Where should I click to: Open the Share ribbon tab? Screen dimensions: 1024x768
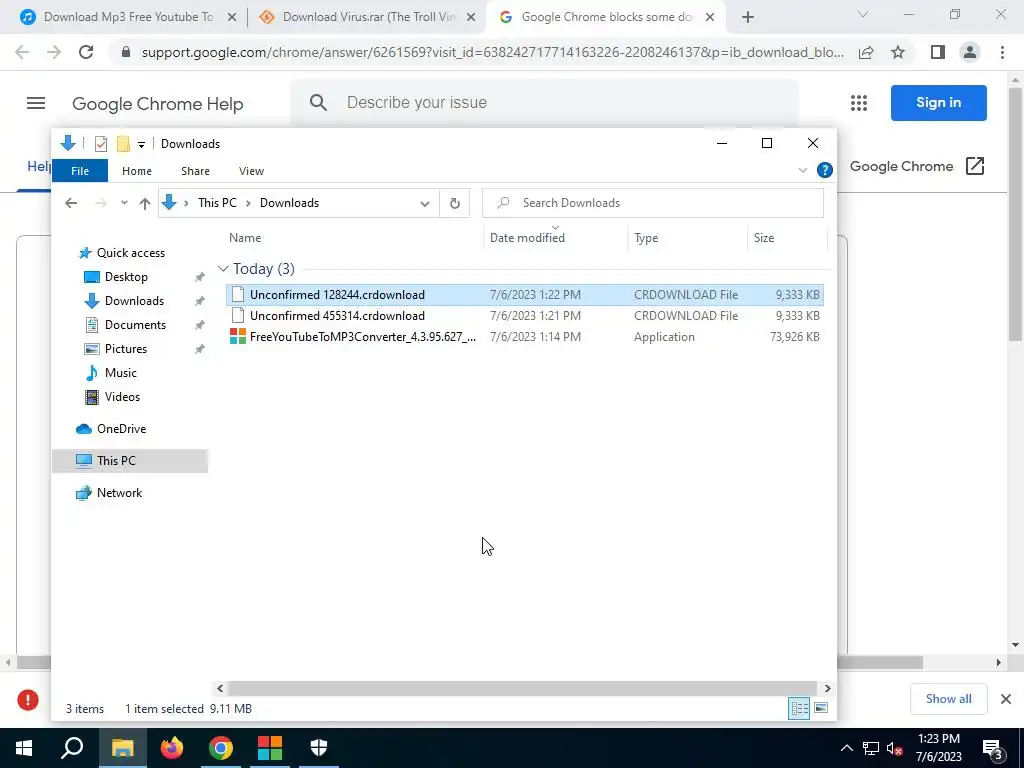[x=195, y=170]
